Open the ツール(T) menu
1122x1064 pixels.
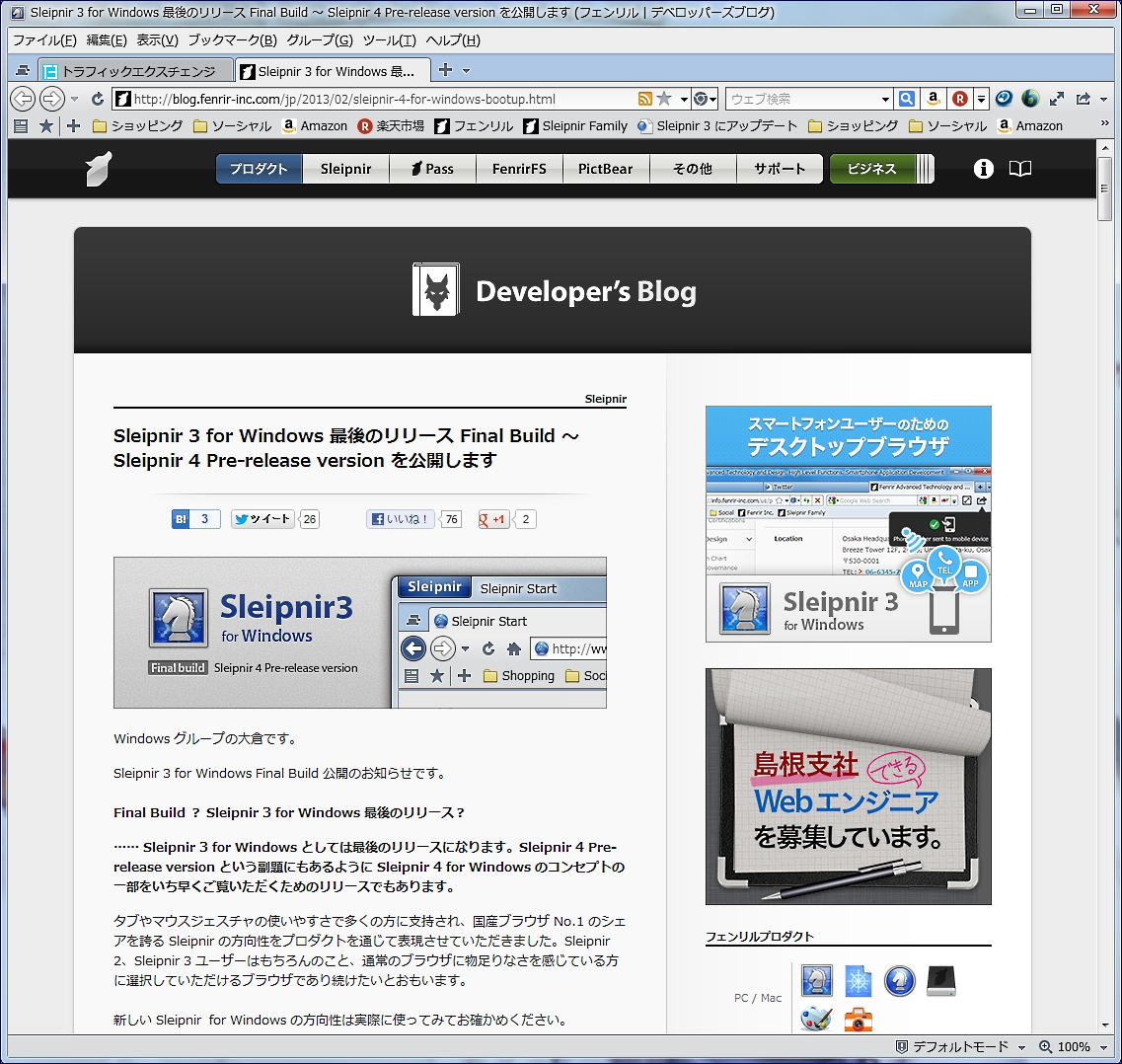[389, 40]
